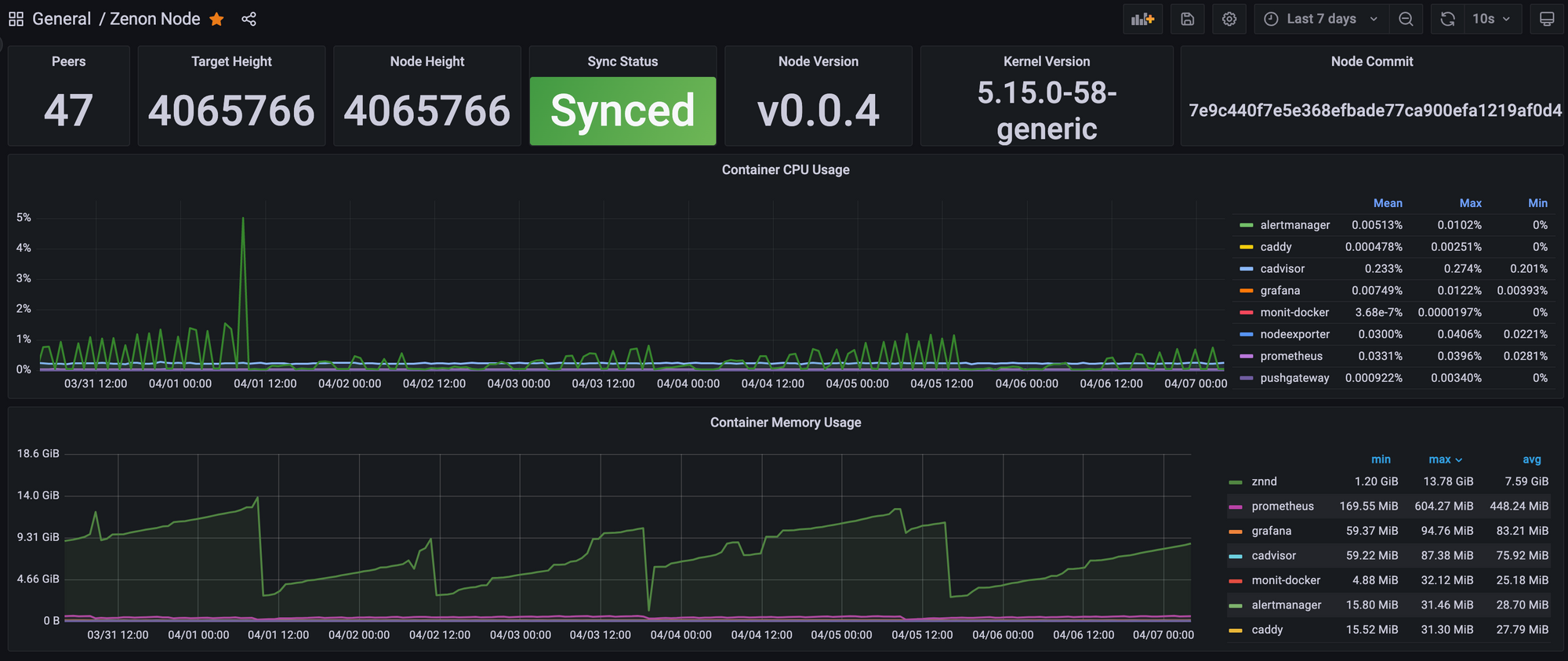Open dashboard settings gear
The image size is (1568, 661).
pos(1229,19)
